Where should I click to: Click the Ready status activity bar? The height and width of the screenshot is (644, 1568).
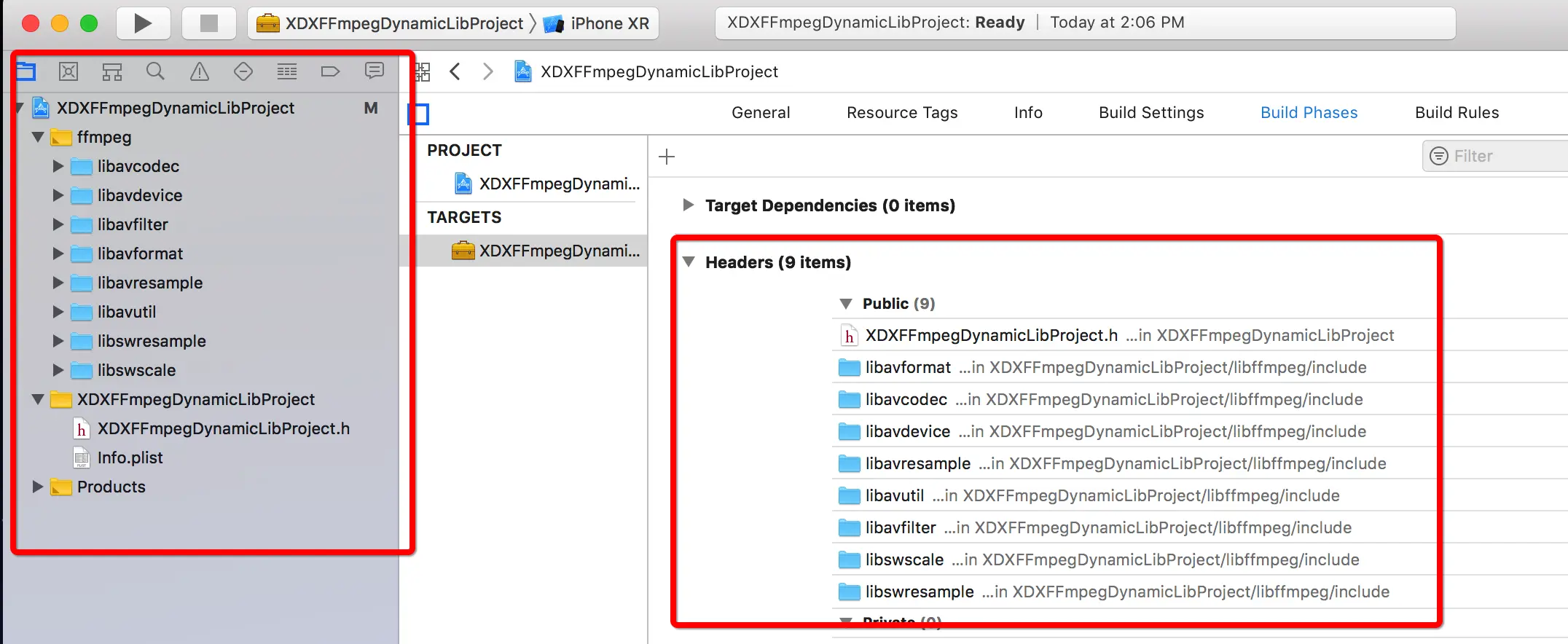[1085, 23]
